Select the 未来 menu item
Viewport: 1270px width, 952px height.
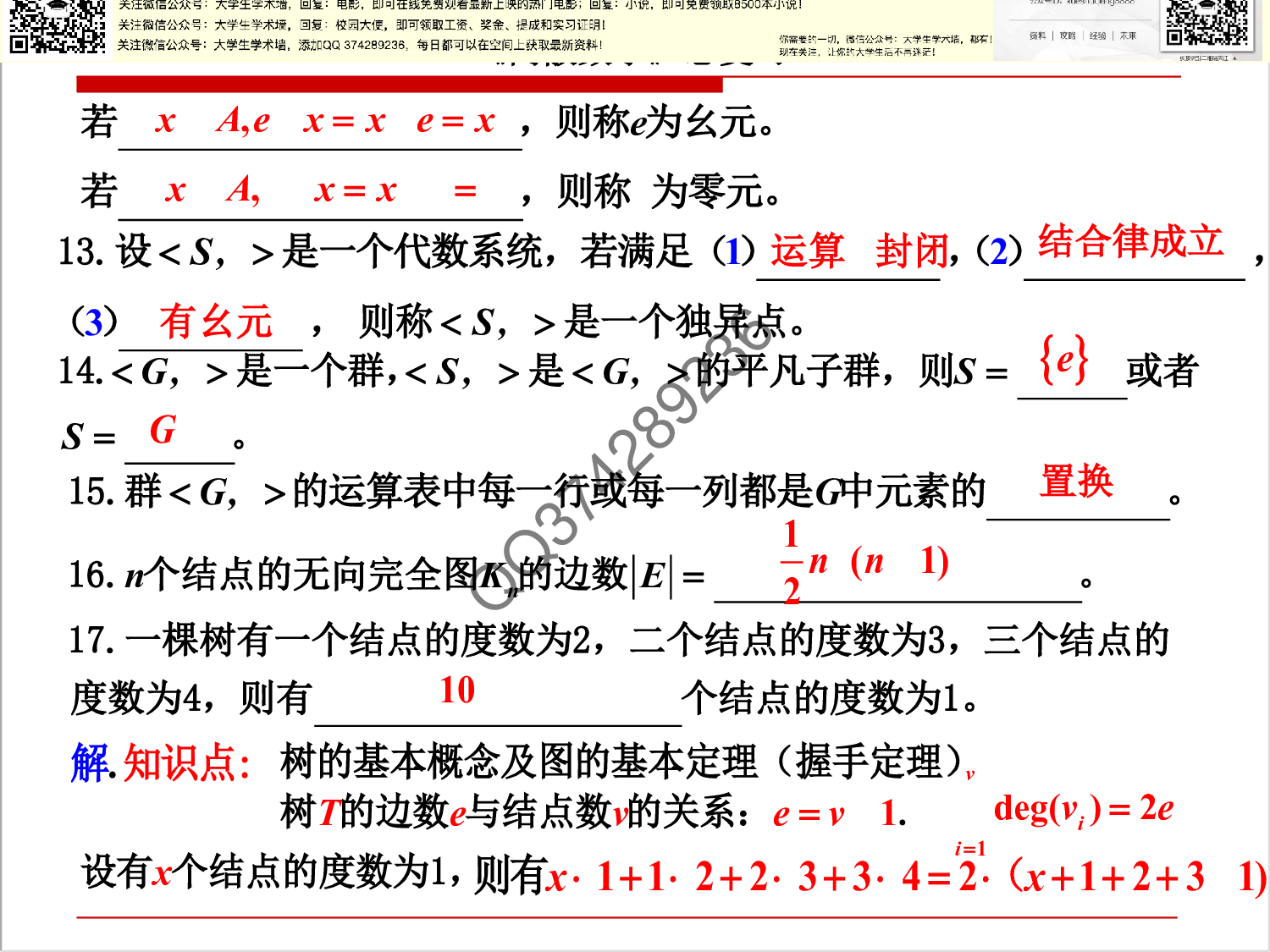point(1126,36)
